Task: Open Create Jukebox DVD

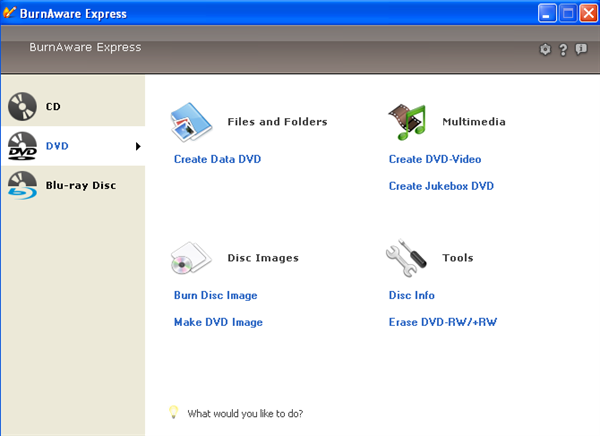Action: (x=441, y=186)
